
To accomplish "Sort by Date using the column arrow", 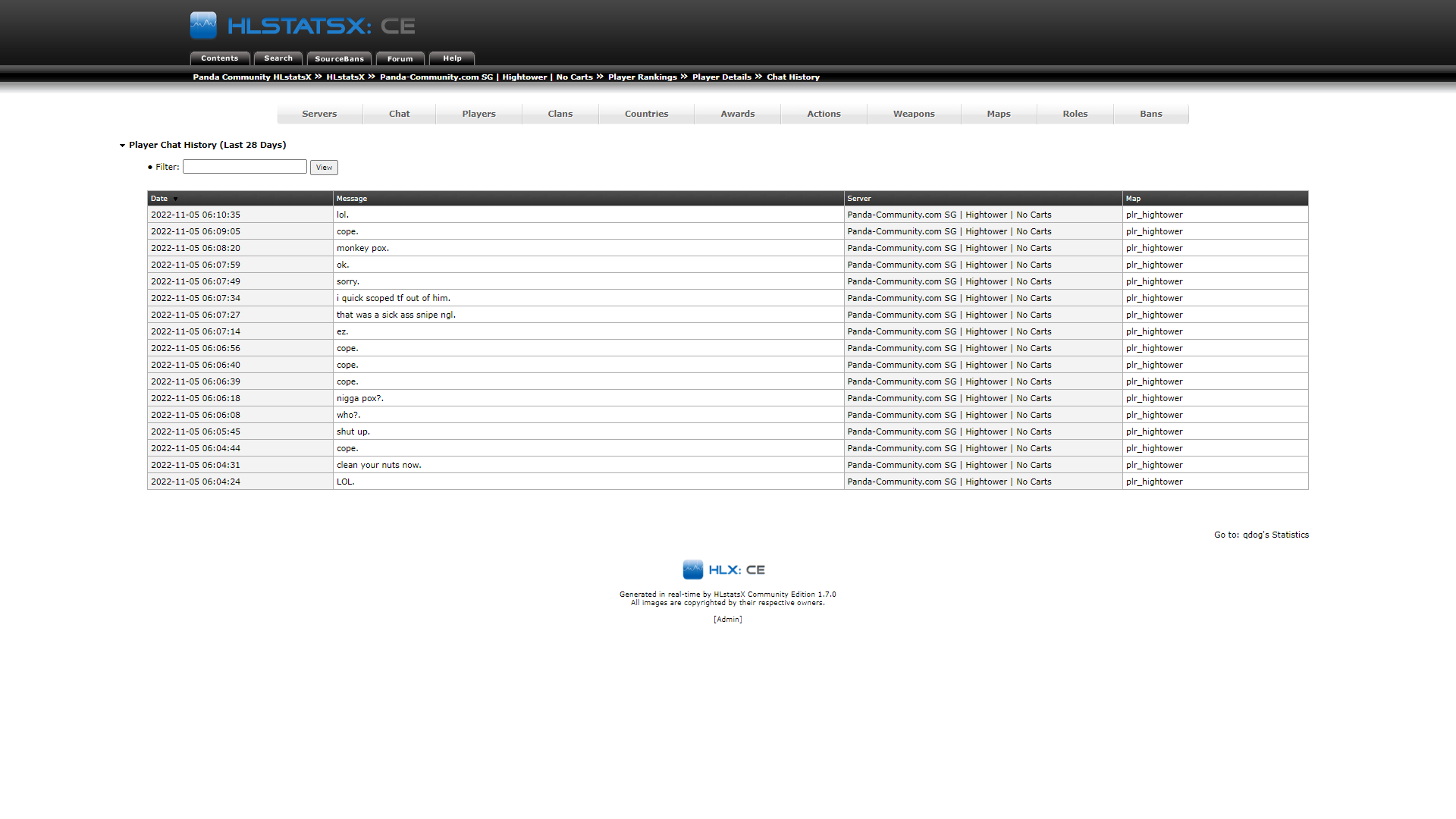I will point(175,199).
